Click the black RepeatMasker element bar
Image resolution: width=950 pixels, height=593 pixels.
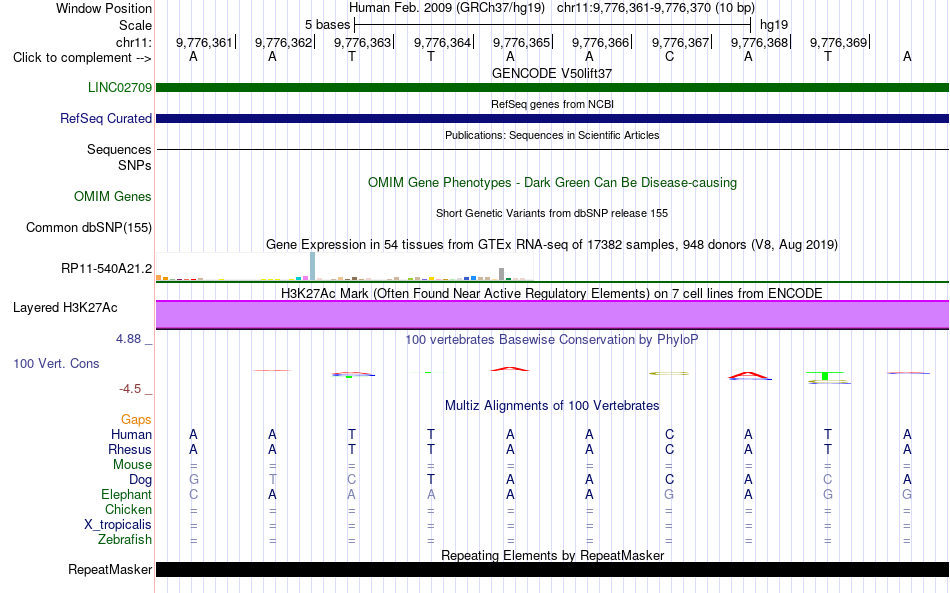click(553, 569)
